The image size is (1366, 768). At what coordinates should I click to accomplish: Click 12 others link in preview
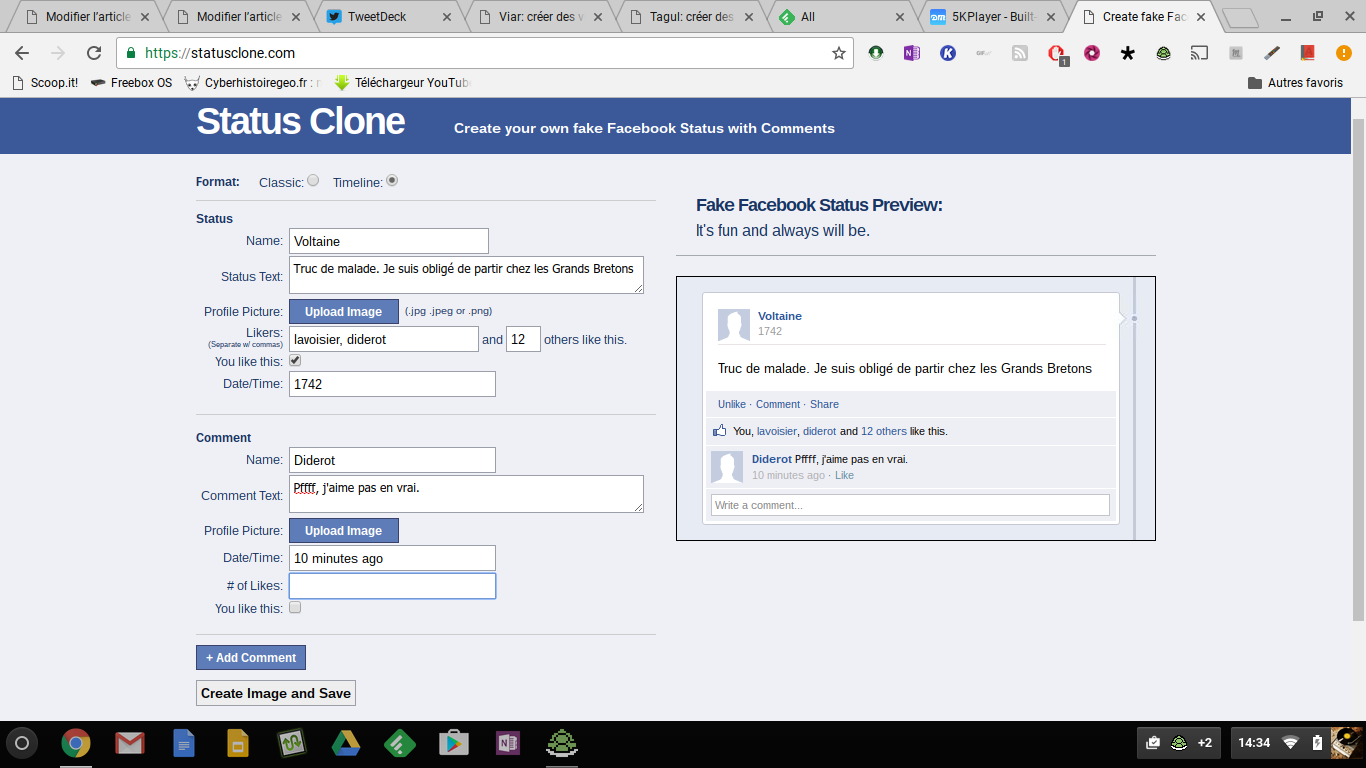tap(884, 431)
